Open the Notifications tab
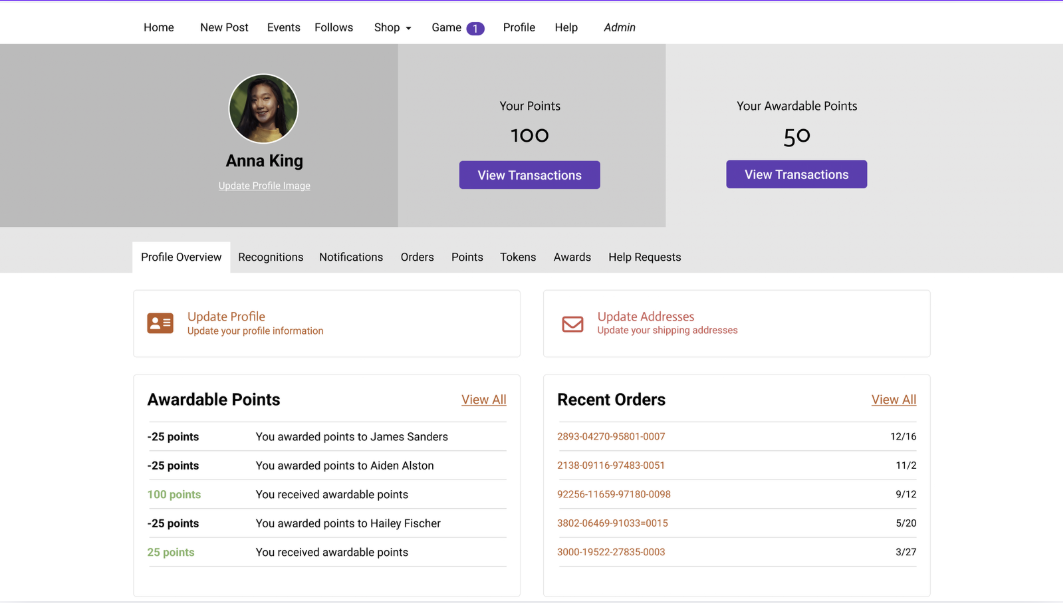 [351, 257]
